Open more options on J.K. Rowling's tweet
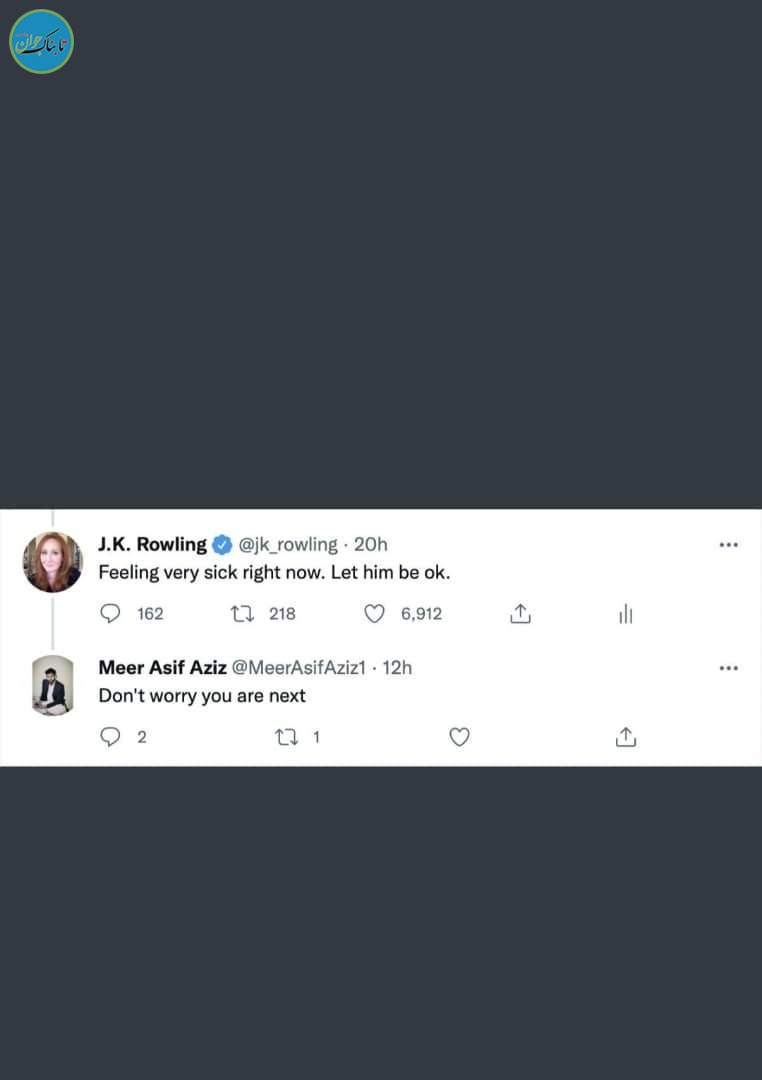 click(728, 545)
